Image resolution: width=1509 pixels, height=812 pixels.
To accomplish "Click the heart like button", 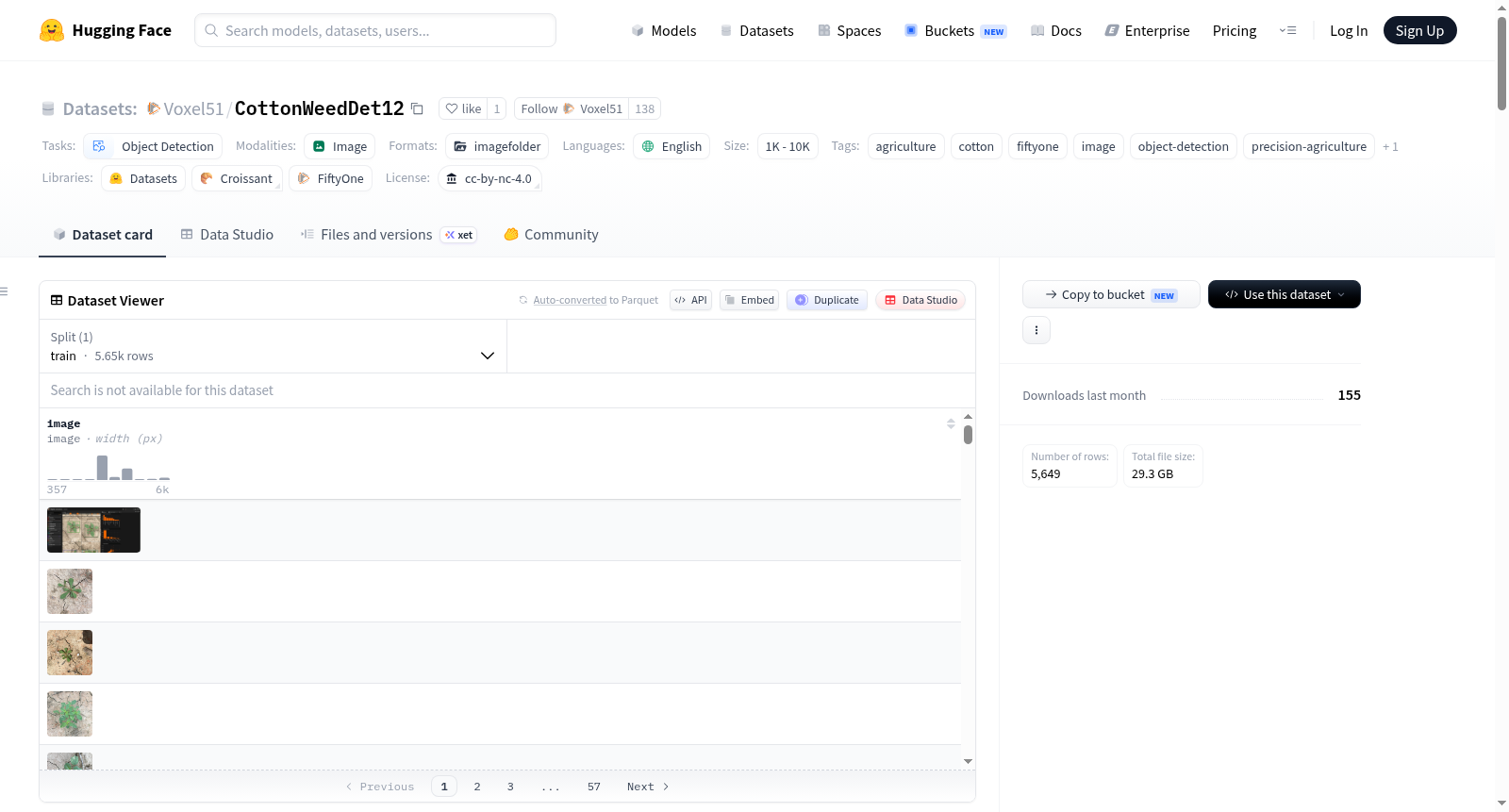I will coord(463,108).
